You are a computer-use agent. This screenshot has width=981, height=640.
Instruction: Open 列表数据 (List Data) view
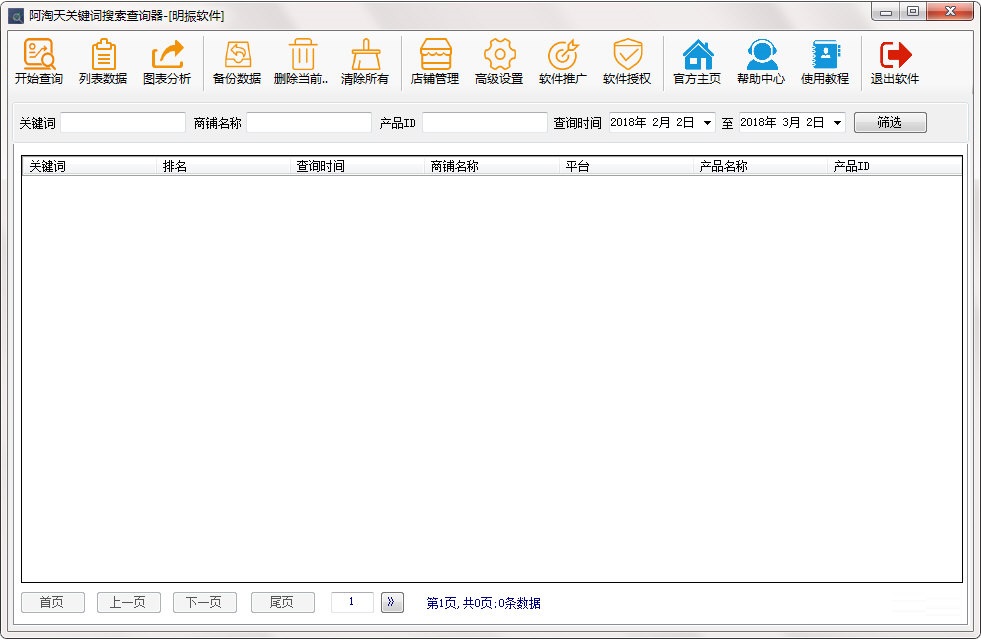pyautogui.click(x=103, y=62)
